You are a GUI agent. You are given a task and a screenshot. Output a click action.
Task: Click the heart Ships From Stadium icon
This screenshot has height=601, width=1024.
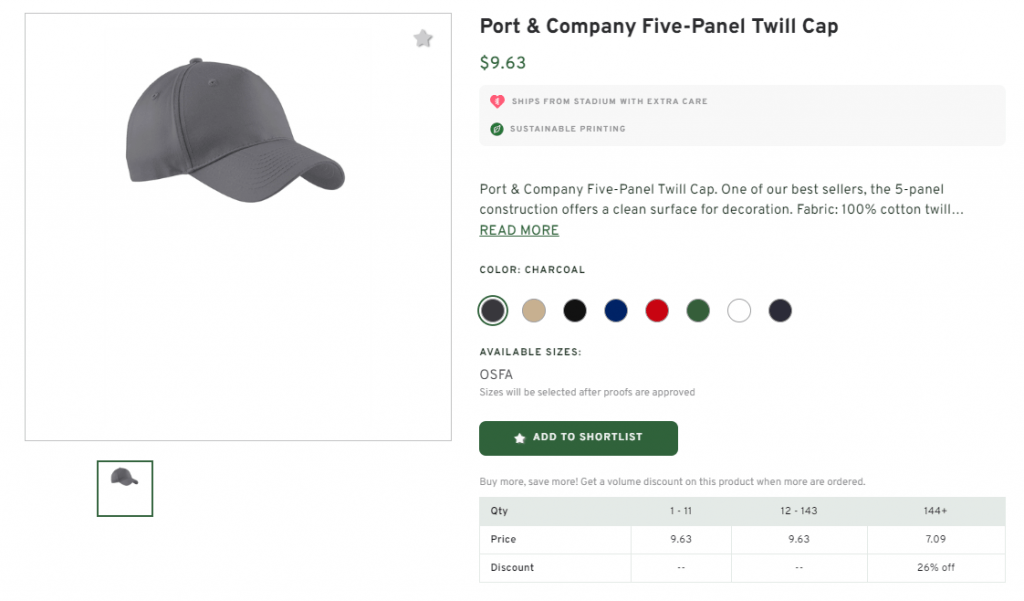[x=497, y=101]
